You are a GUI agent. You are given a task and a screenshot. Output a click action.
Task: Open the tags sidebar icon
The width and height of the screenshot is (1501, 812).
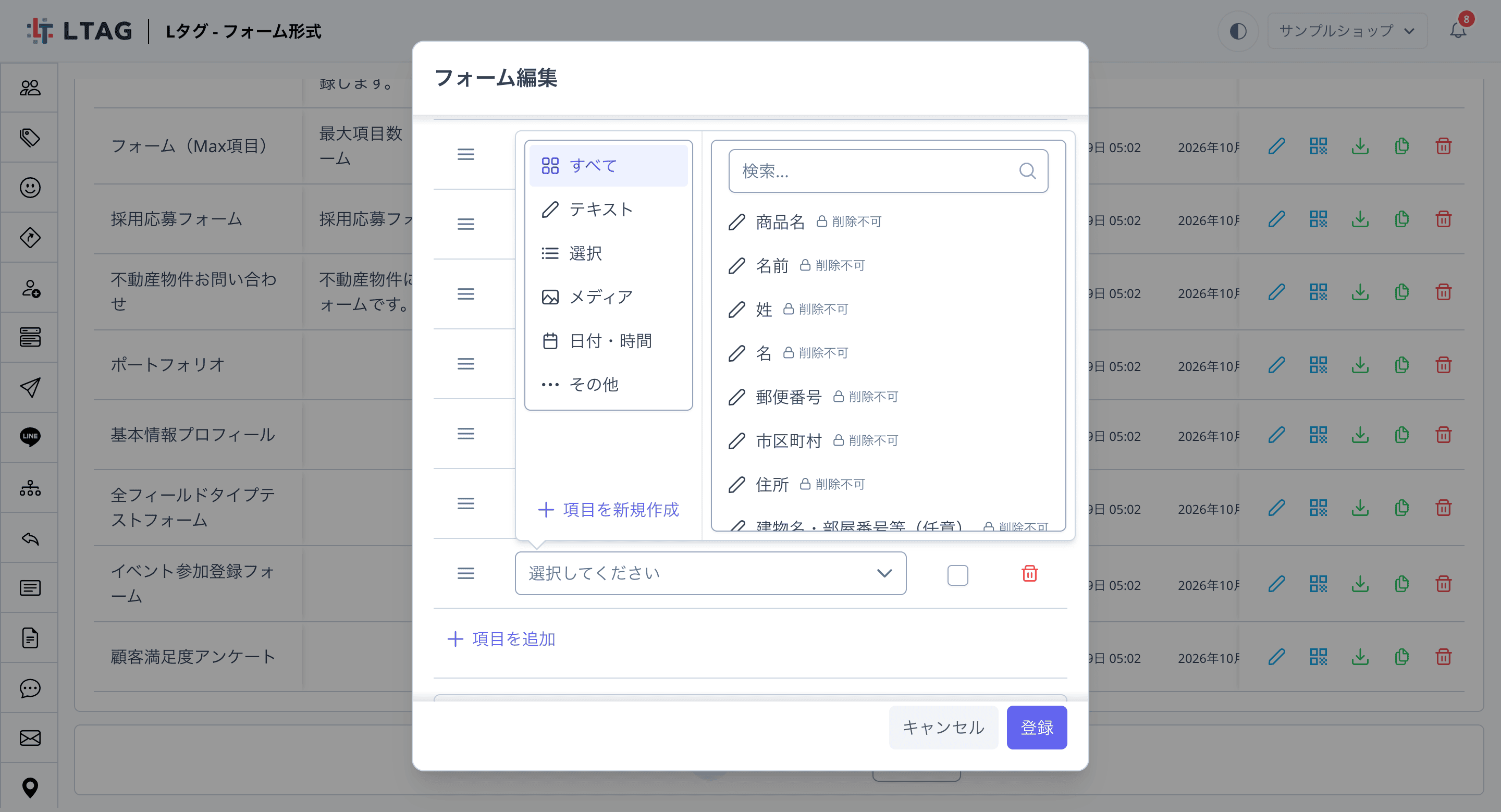(30, 138)
